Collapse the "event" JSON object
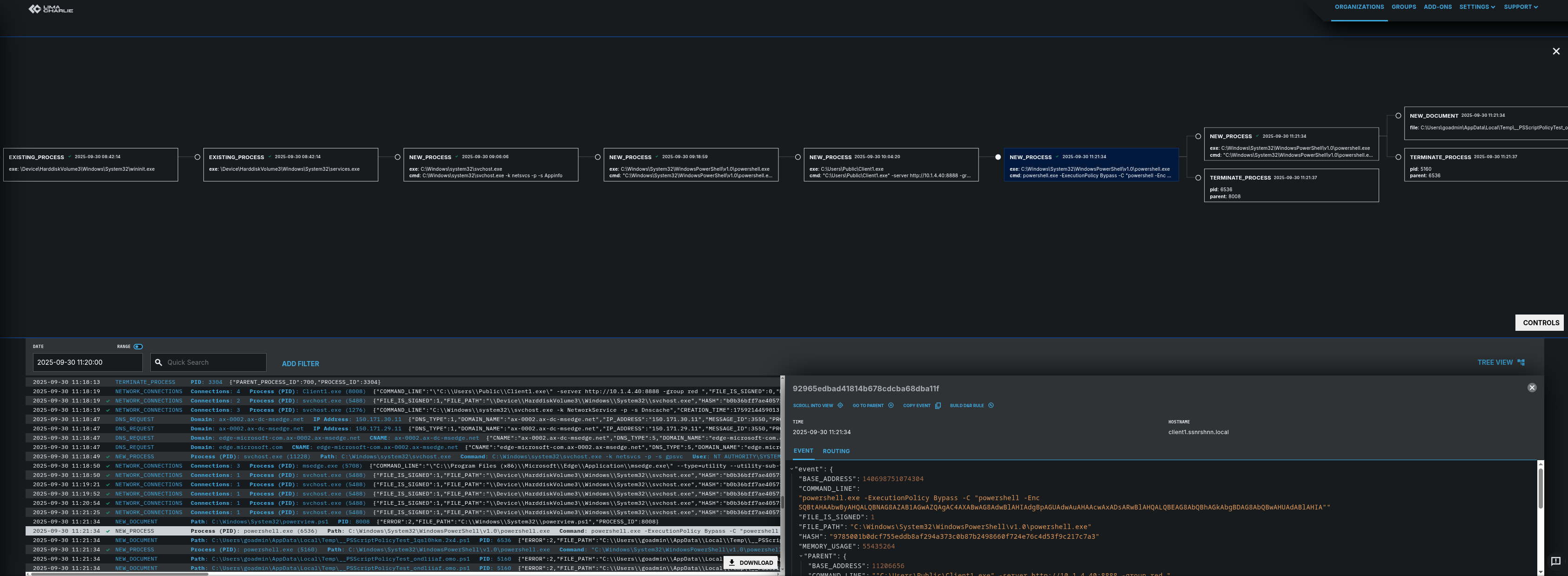The height and width of the screenshot is (576, 1568). coord(791,469)
